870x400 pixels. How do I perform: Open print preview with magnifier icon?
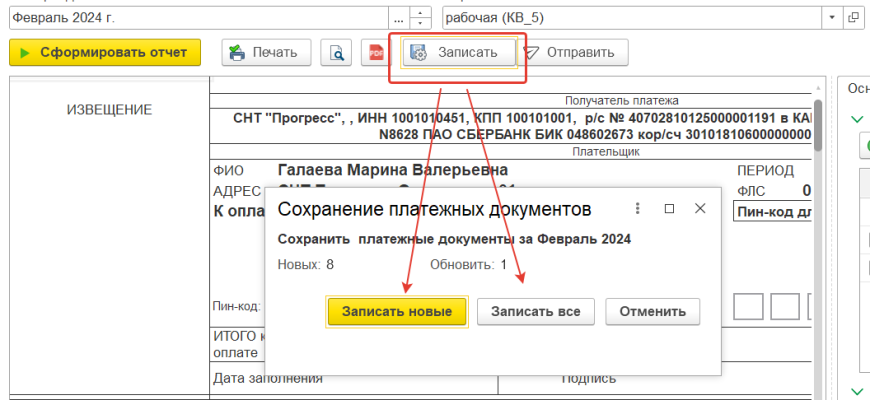[336, 53]
